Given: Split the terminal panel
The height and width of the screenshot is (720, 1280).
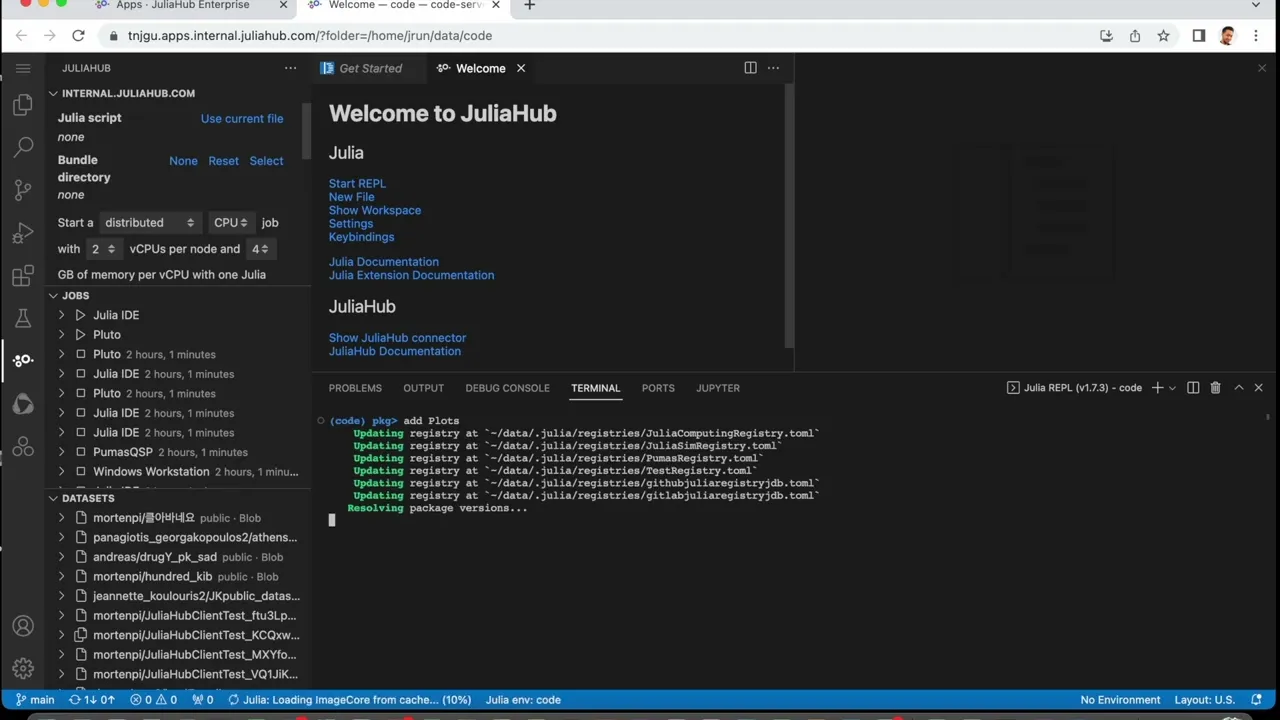Looking at the screenshot, I should [1193, 388].
